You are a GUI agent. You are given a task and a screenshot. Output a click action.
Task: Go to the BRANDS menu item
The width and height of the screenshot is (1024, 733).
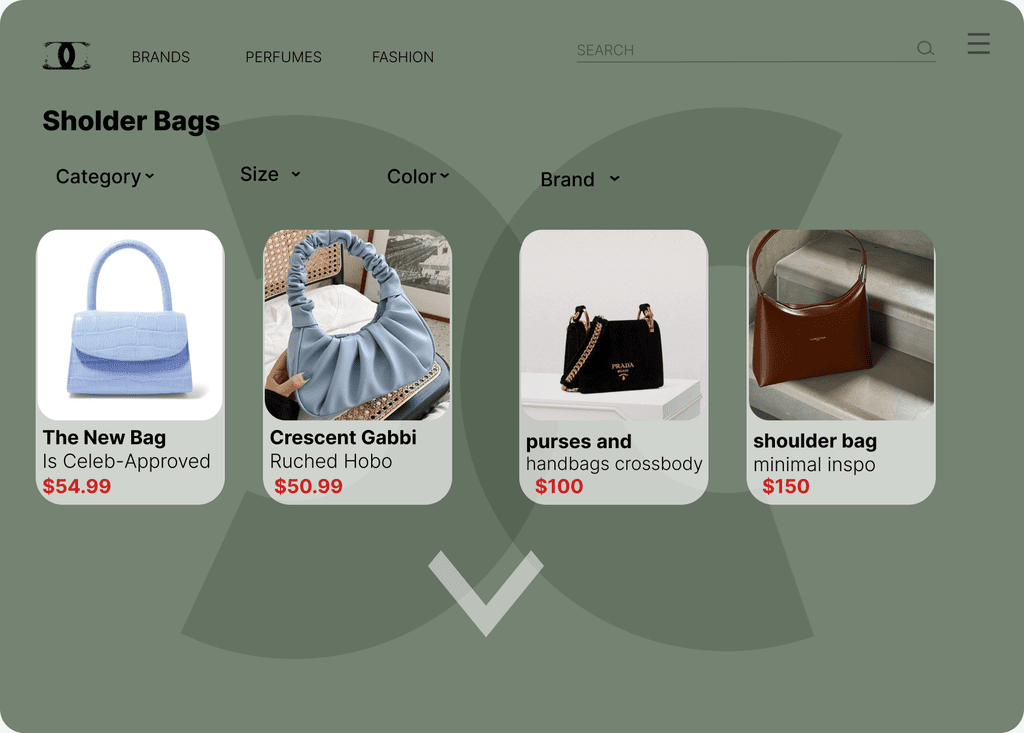[161, 57]
